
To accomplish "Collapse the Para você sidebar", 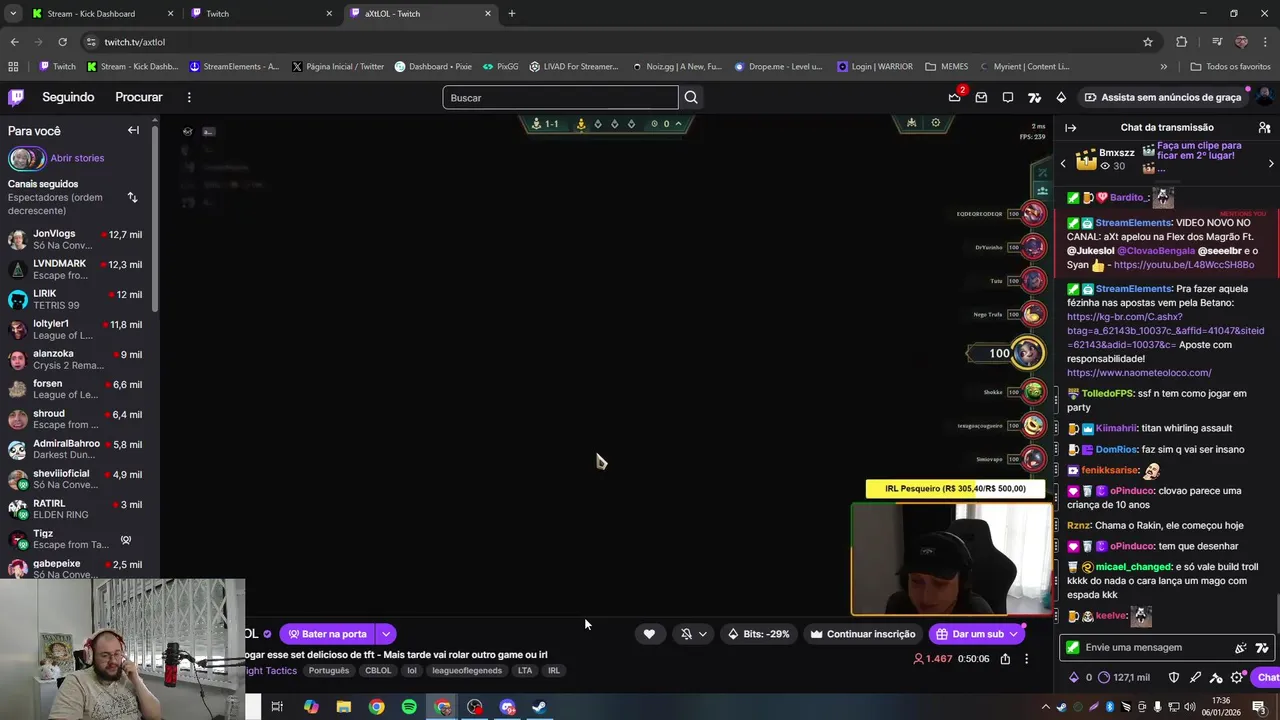I will (x=133, y=130).
